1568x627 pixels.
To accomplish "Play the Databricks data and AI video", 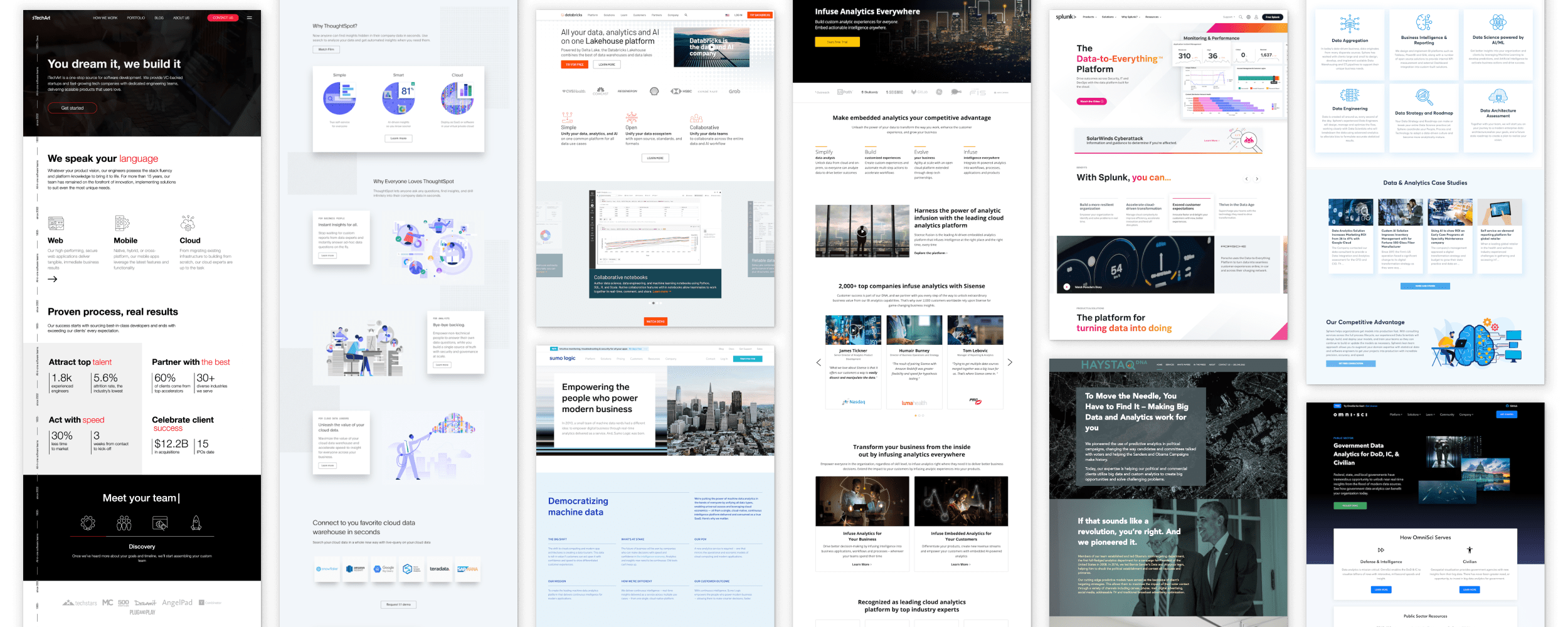I will pos(711,47).
